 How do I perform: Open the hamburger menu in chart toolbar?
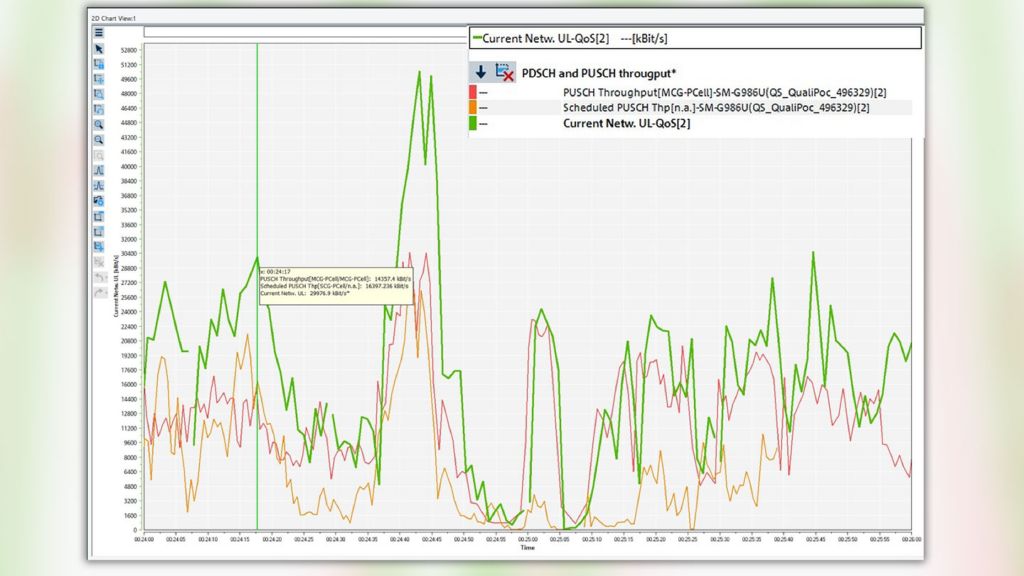(x=99, y=33)
